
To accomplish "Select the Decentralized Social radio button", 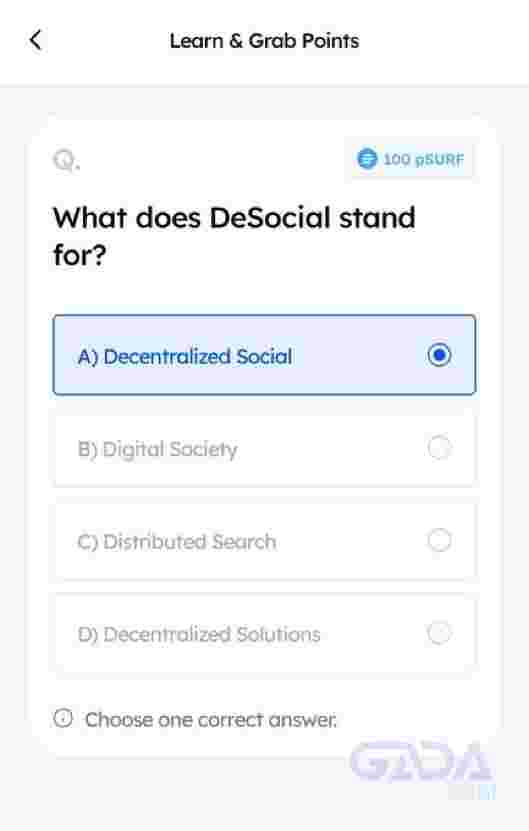I will 439,355.
